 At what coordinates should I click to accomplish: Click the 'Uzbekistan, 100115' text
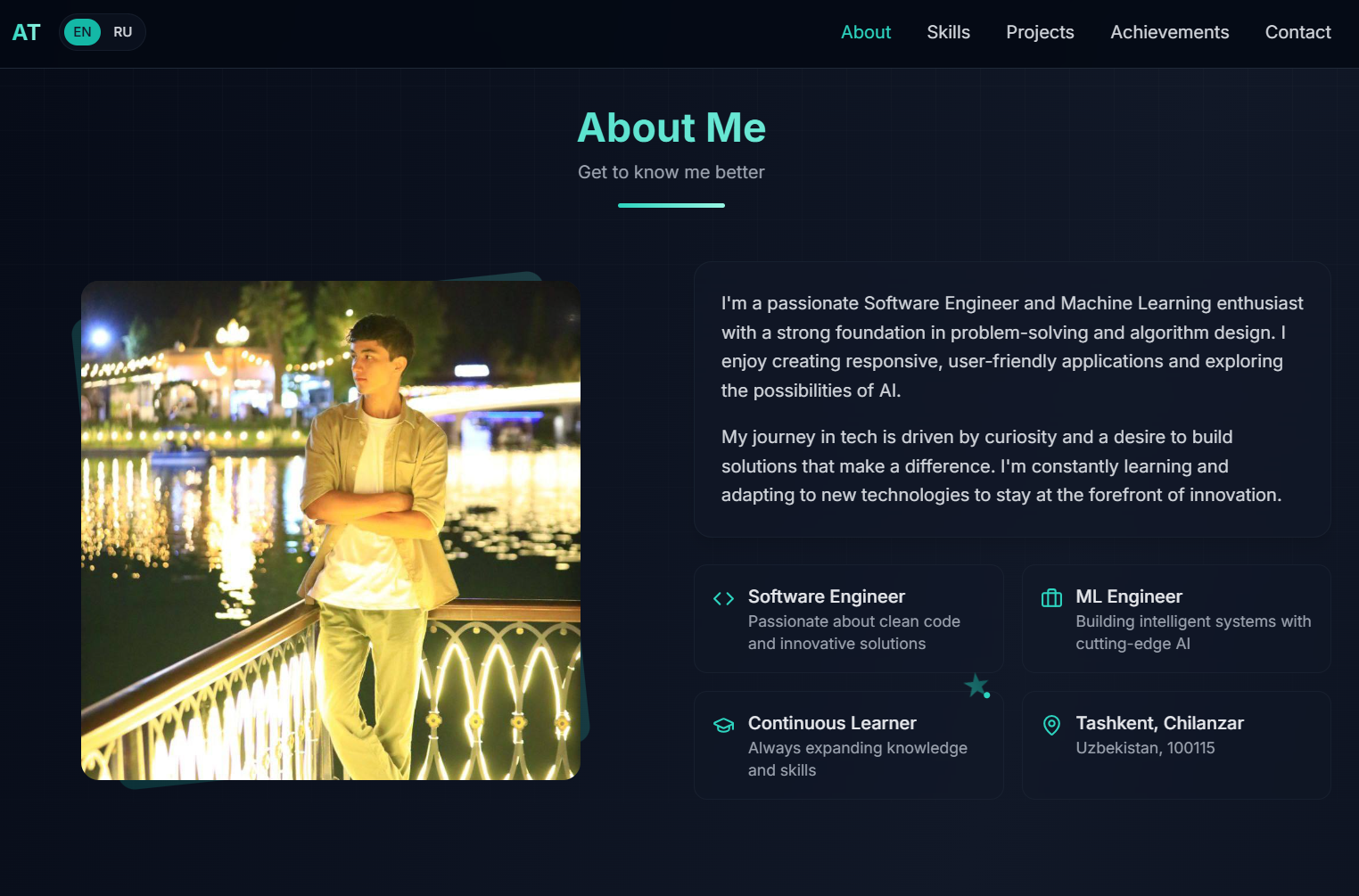tap(1145, 748)
